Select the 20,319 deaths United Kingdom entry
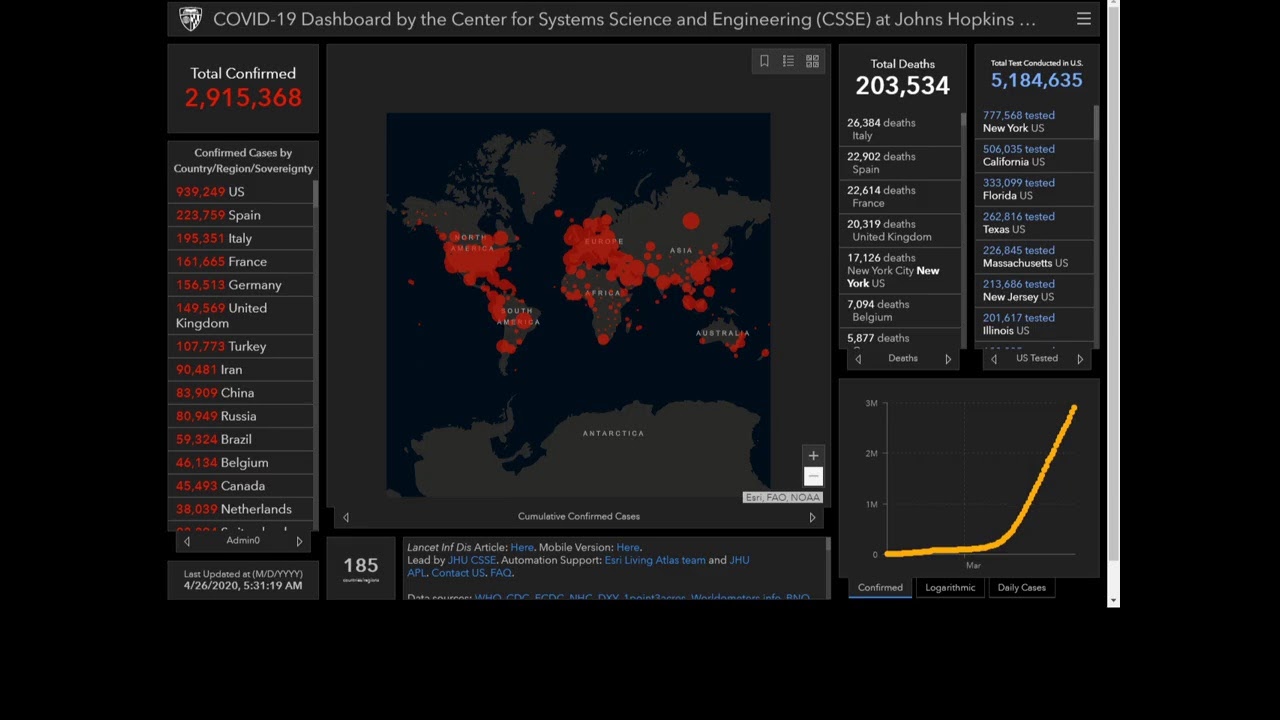This screenshot has width=1280, height=720. [900, 231]
